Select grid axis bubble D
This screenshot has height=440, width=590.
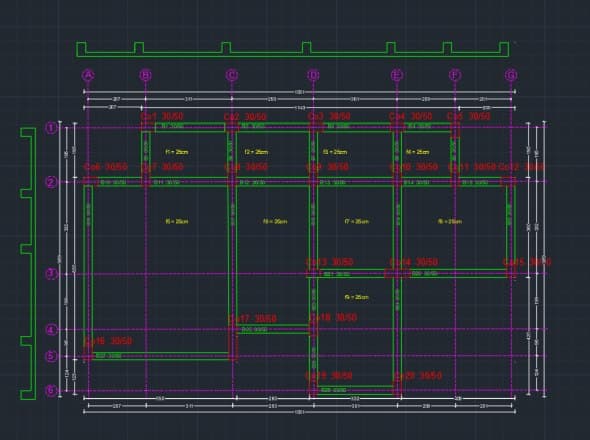(x=313, y=75)
